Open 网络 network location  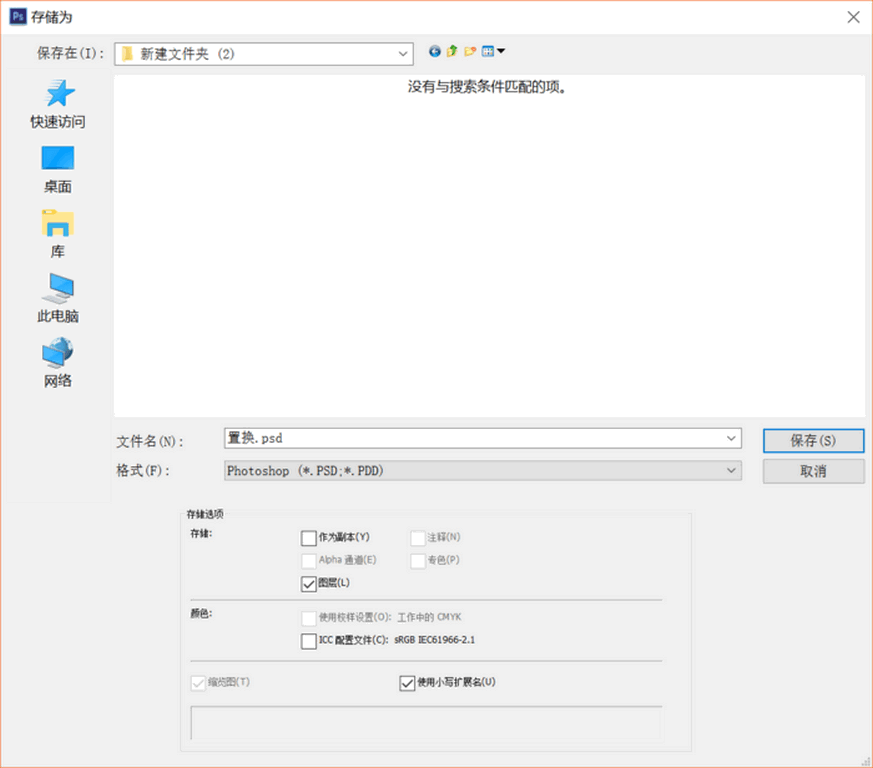coord(58,363)
